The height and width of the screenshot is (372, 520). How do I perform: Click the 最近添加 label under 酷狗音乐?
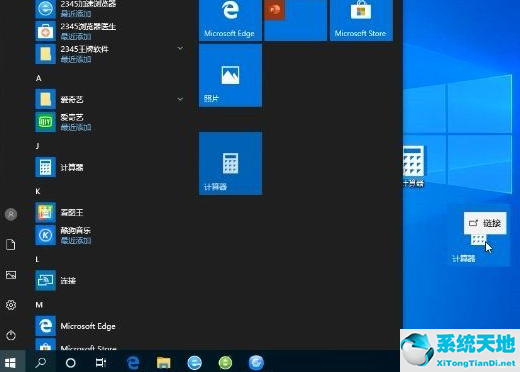click(76, 240)
